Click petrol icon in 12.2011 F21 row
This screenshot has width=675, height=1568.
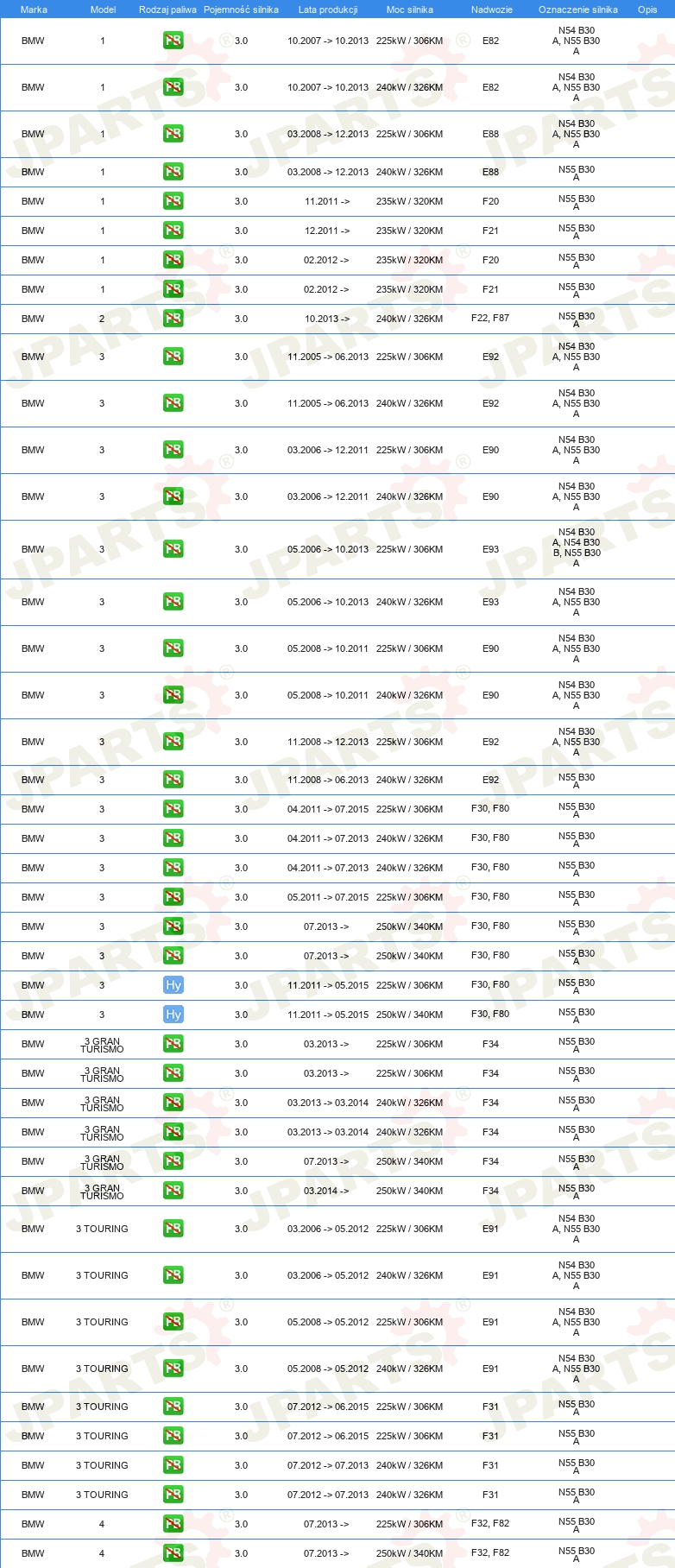(x=173, y=231)
